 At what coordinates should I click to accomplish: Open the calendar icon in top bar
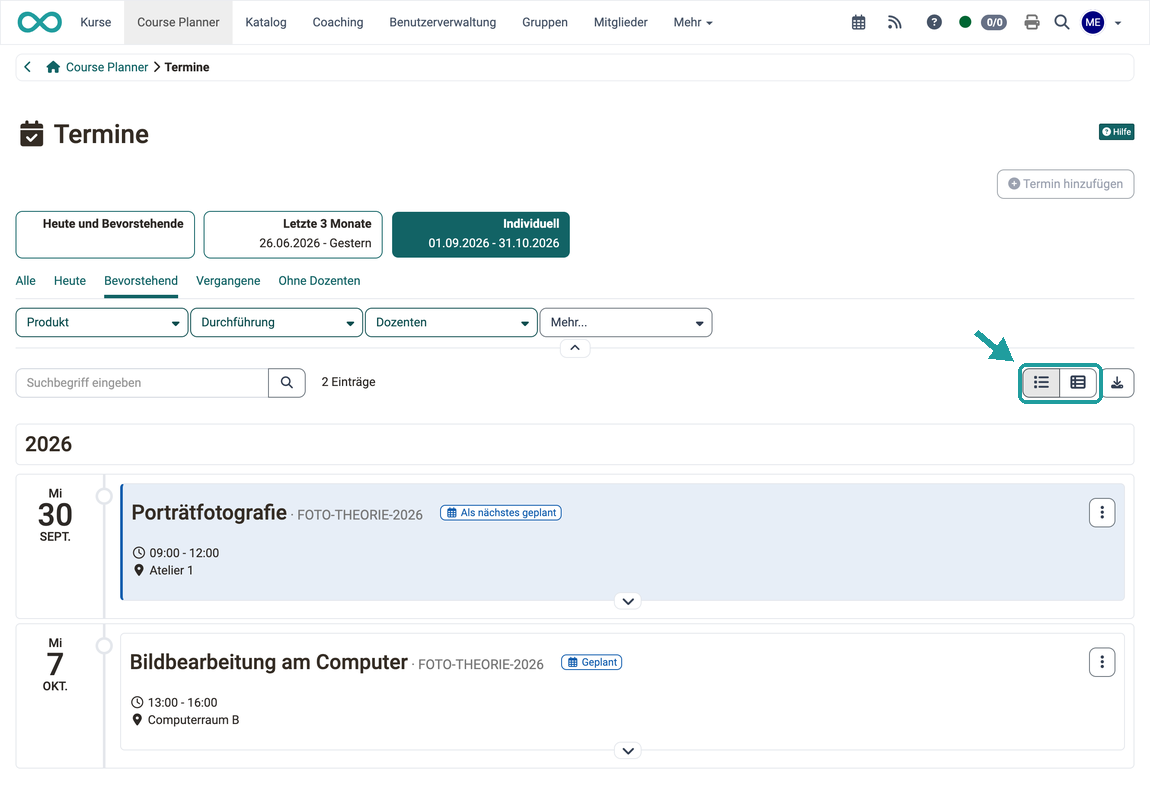point(858,23)
